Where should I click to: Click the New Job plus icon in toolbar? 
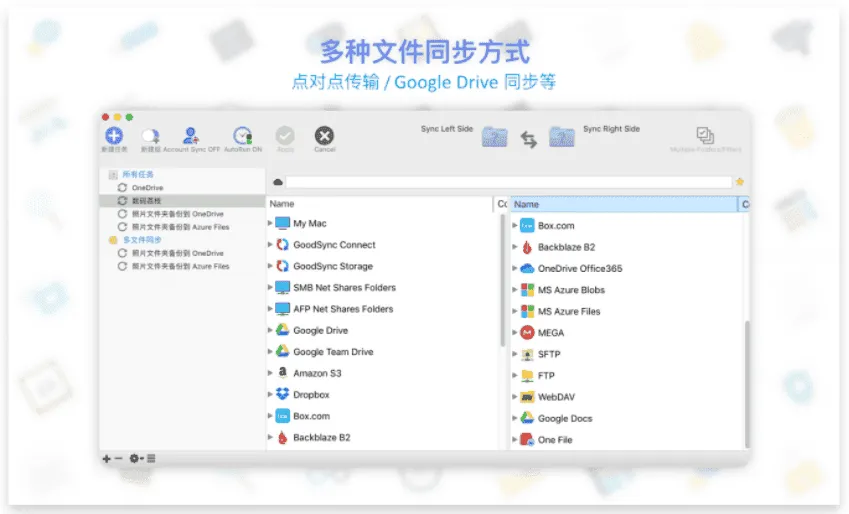[114, 135]
